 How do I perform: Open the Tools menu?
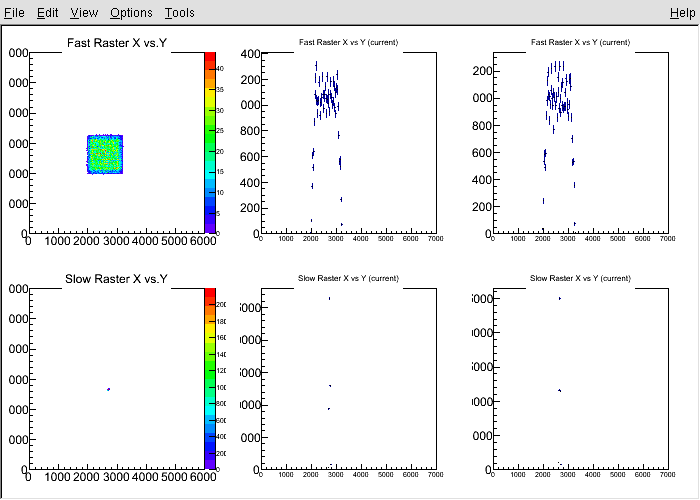click(x=179, y=12)
